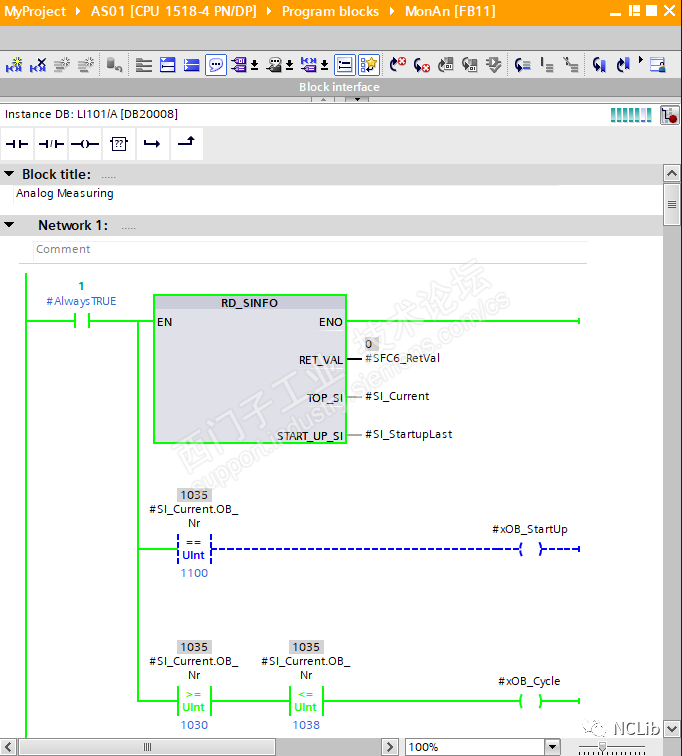
Task: Insert a normally closed contact
Action: (x=51, y=144)
